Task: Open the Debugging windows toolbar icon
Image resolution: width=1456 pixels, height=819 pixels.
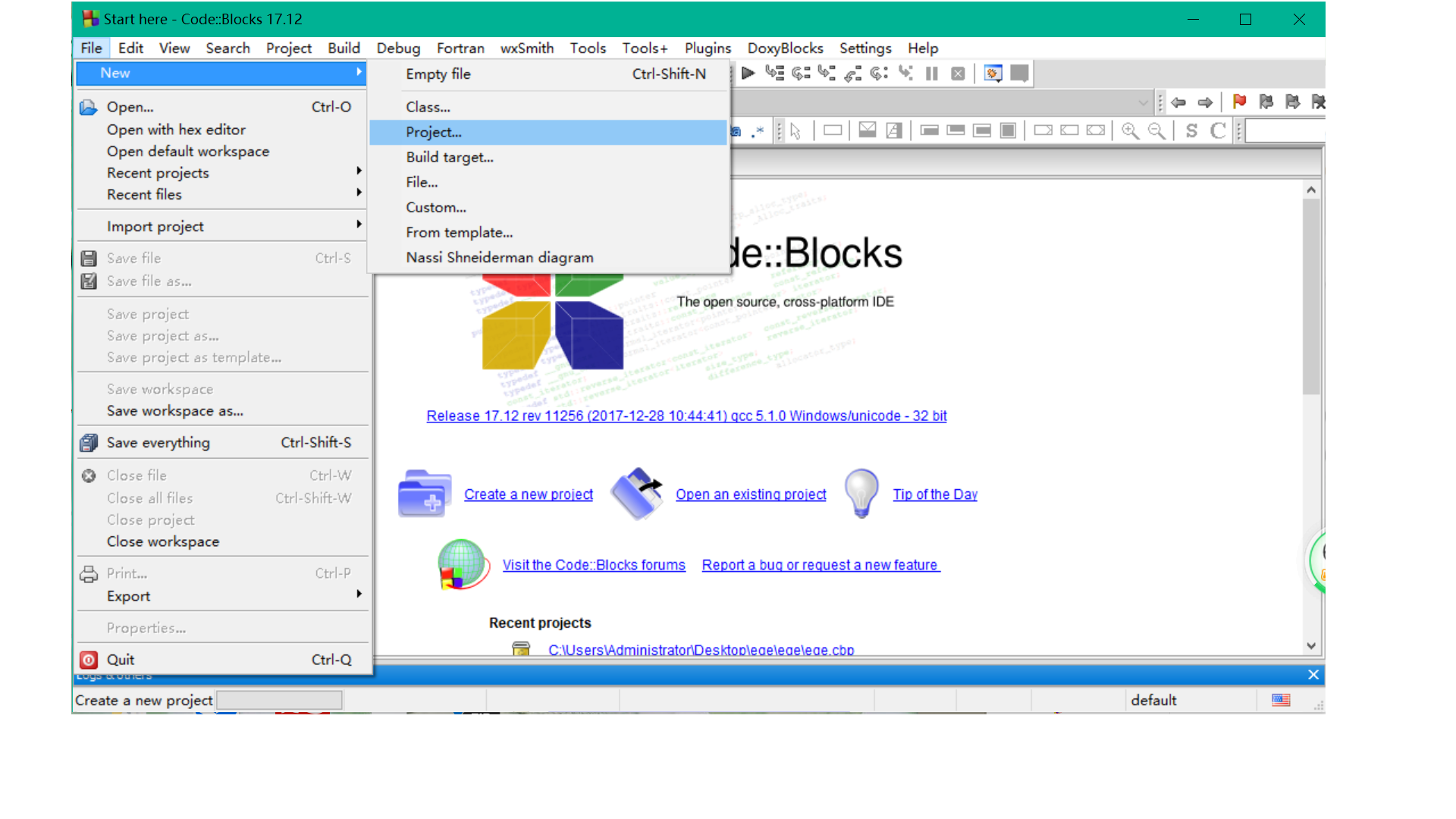Action: (x=993, y=74)
